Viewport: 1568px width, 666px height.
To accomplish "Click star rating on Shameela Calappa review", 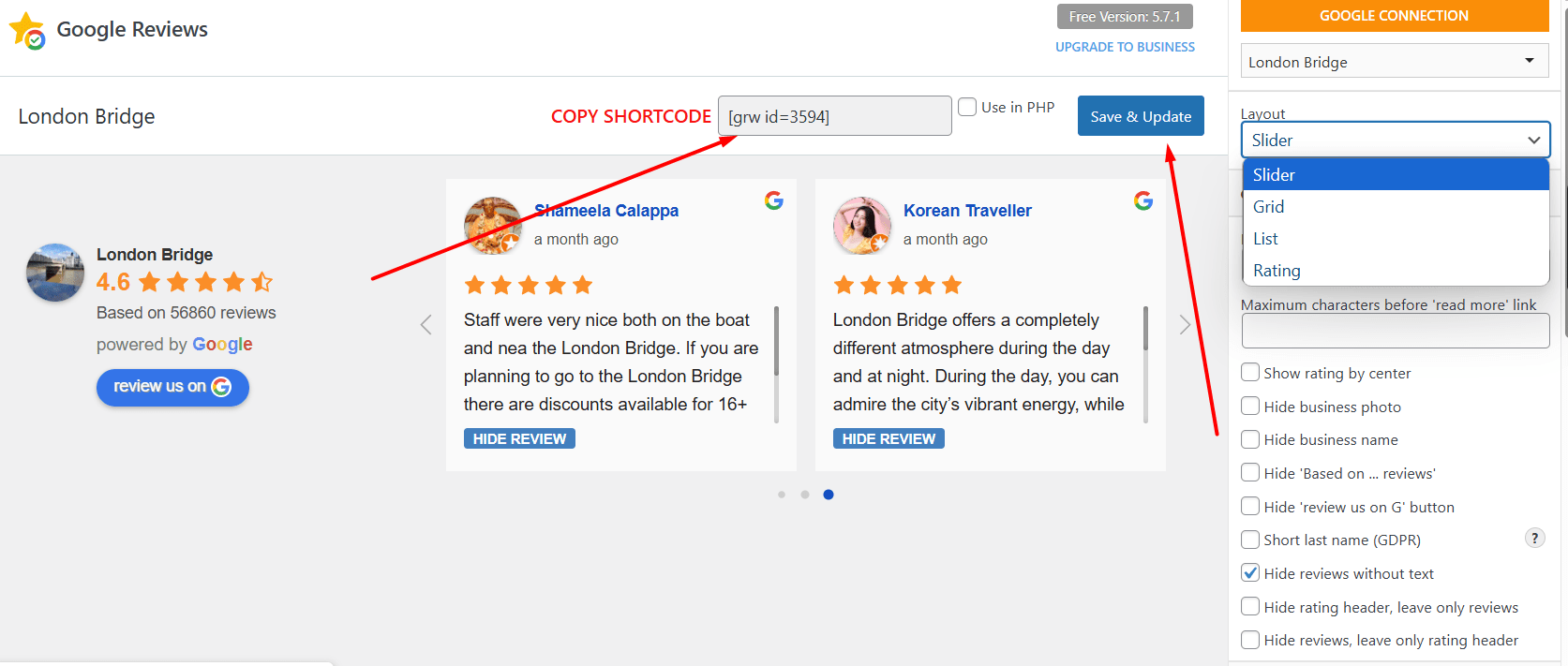I will 529,285.
